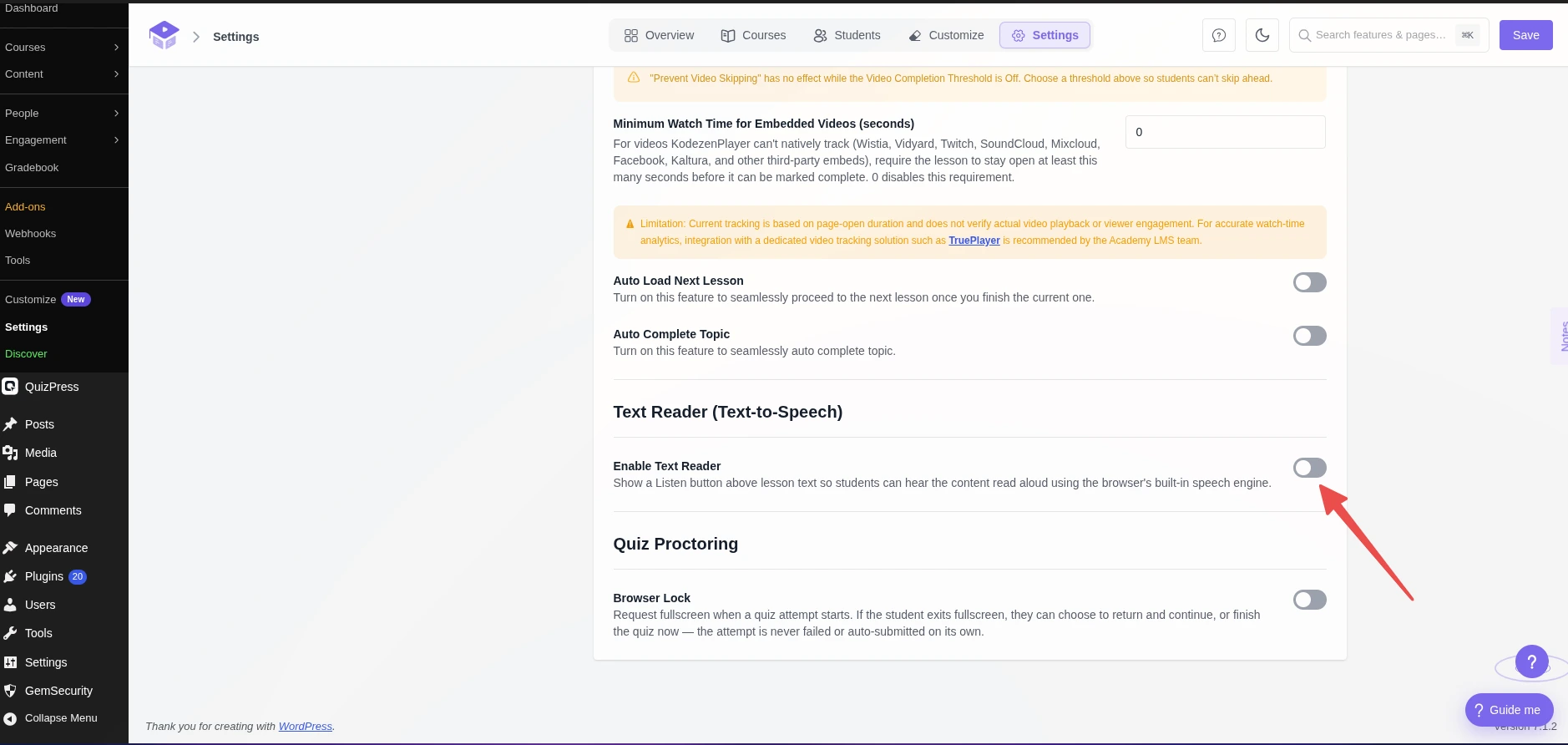1568x745 pixels.
Task: Click the Prevent Video Skipping warning icon
Action: (x=634, y=78)
